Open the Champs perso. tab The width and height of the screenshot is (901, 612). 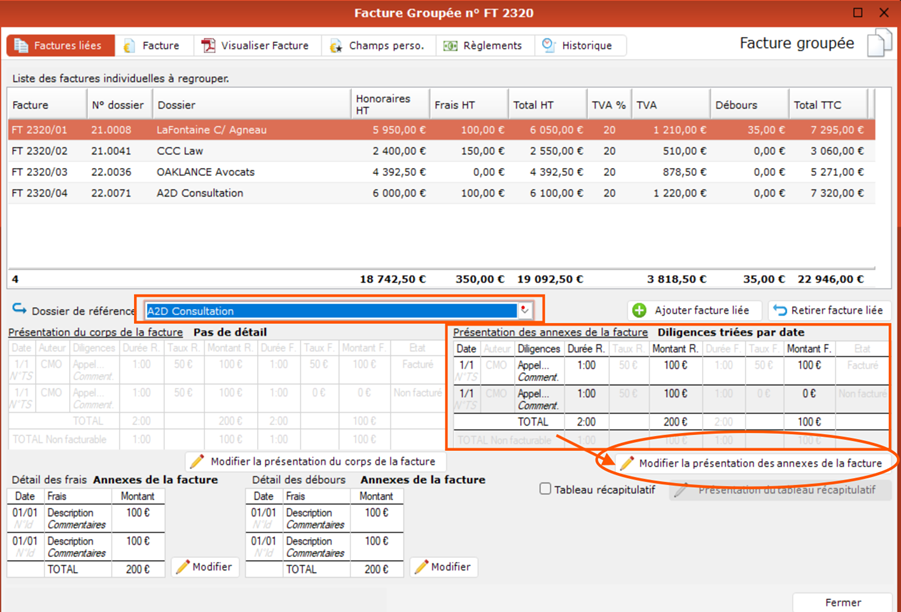tap(377, 46)
